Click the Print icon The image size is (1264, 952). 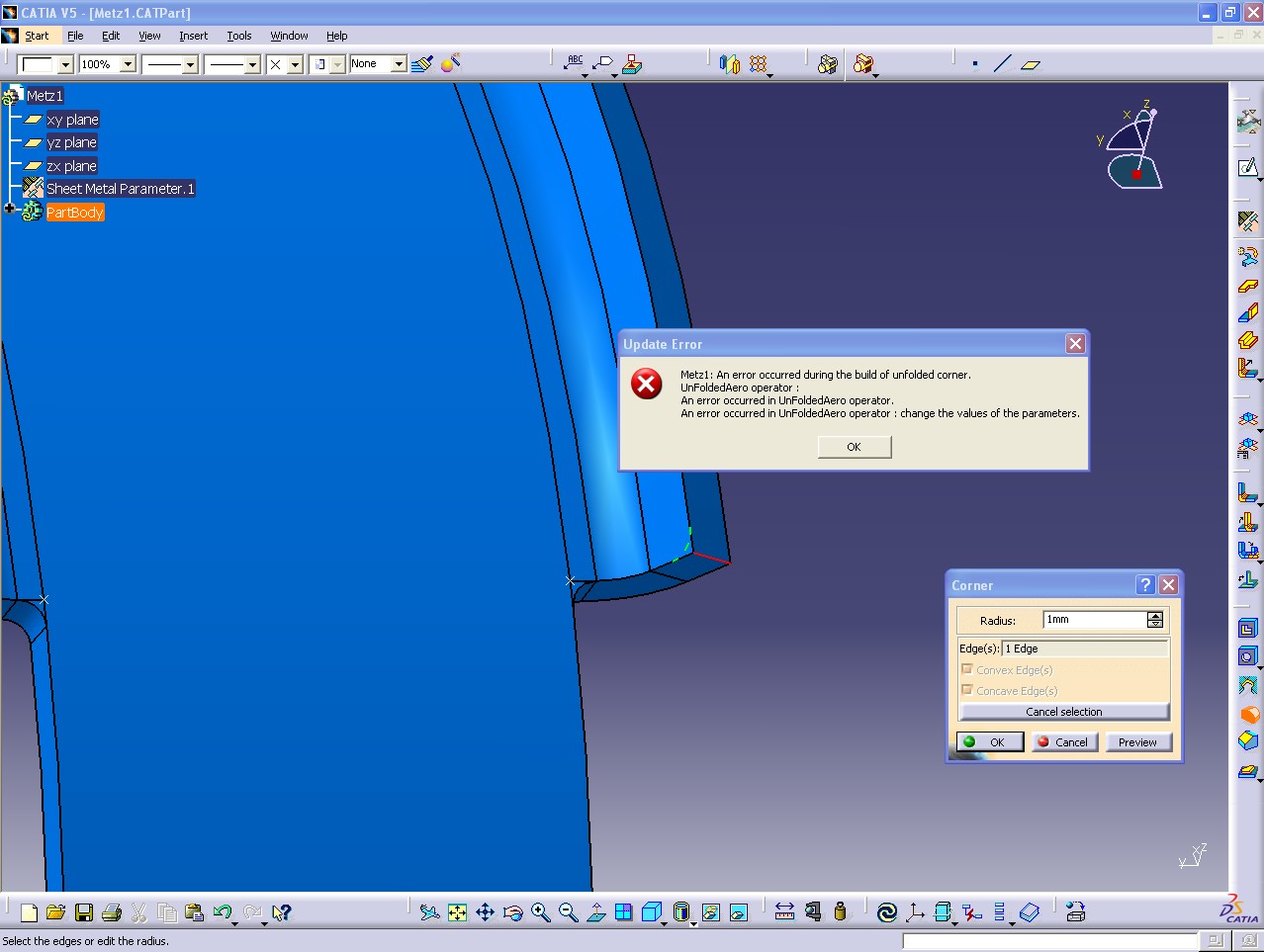coord(111,912)
